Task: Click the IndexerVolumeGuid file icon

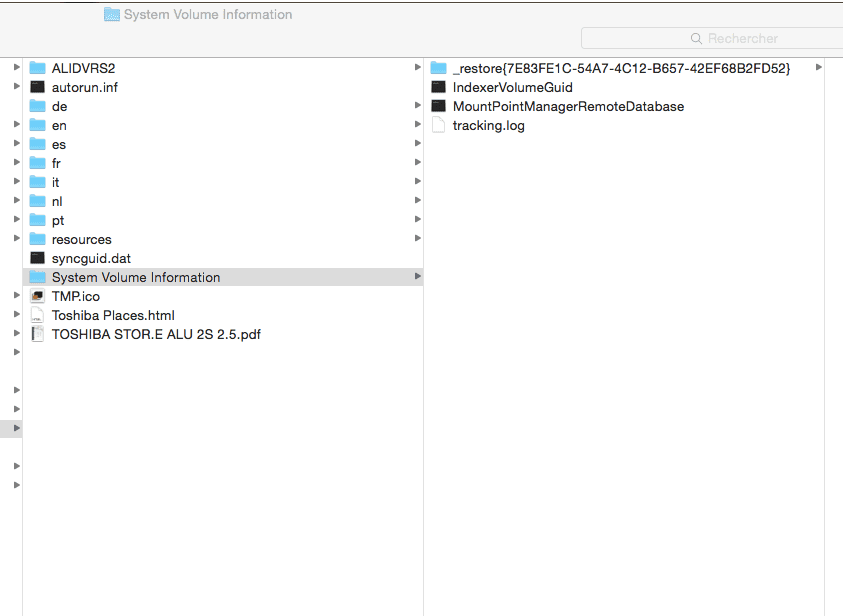Action: click(x=439, y=87)
